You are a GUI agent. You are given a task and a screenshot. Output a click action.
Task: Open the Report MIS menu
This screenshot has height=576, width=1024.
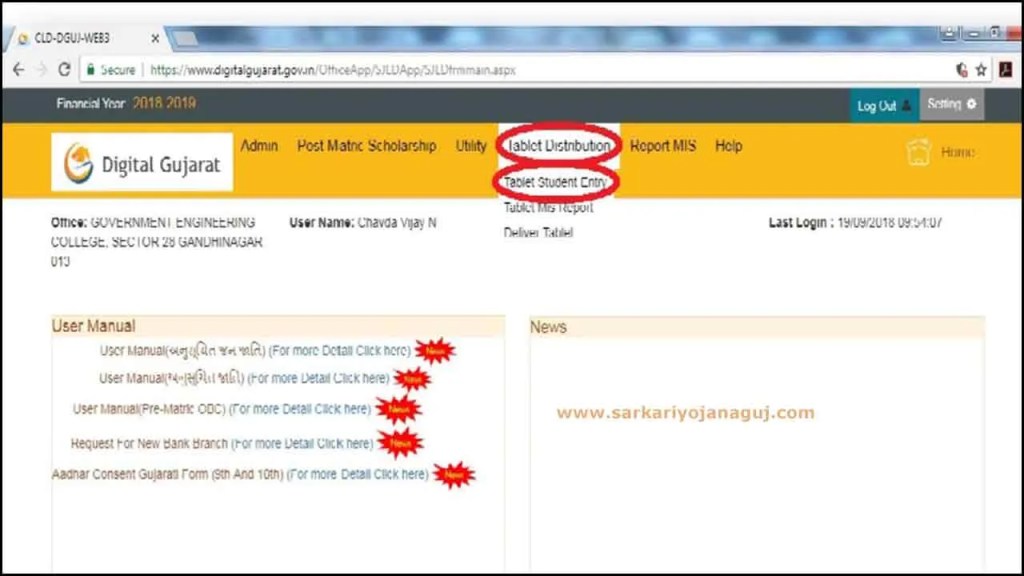point(663,146)
